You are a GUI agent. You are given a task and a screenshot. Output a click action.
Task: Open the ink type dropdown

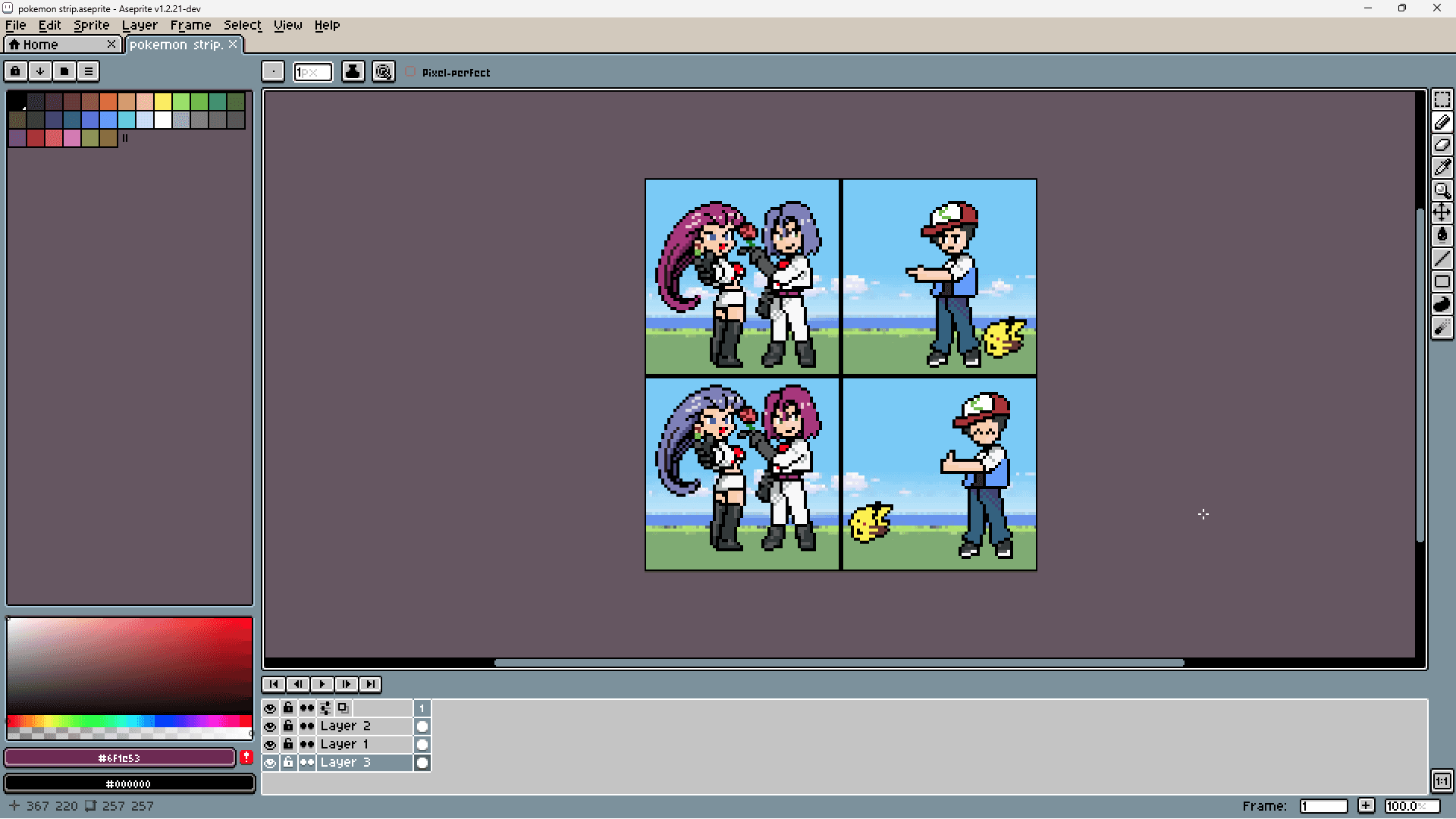point(353,71)
